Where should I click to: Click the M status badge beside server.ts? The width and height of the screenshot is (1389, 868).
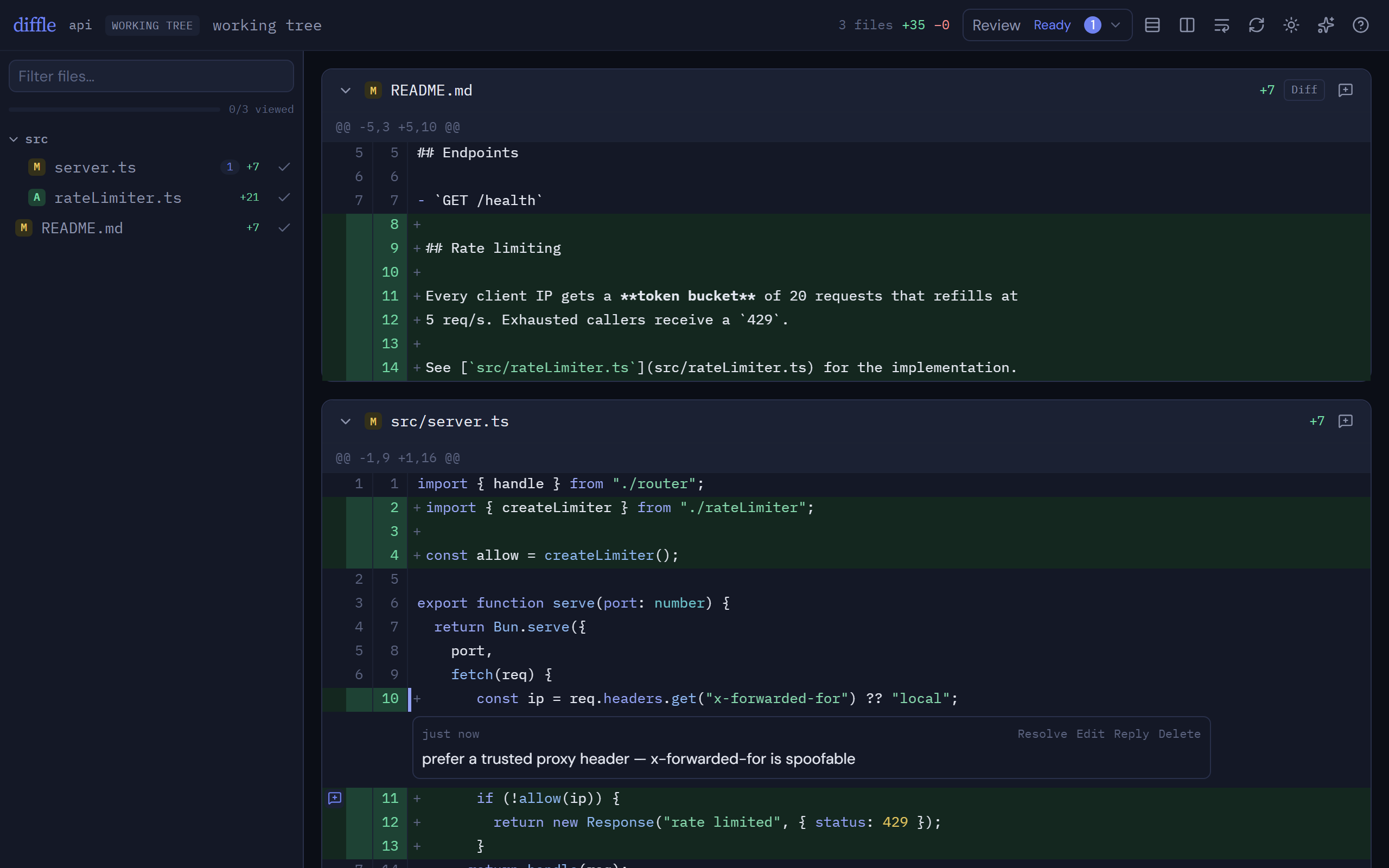tap(37, 167)
